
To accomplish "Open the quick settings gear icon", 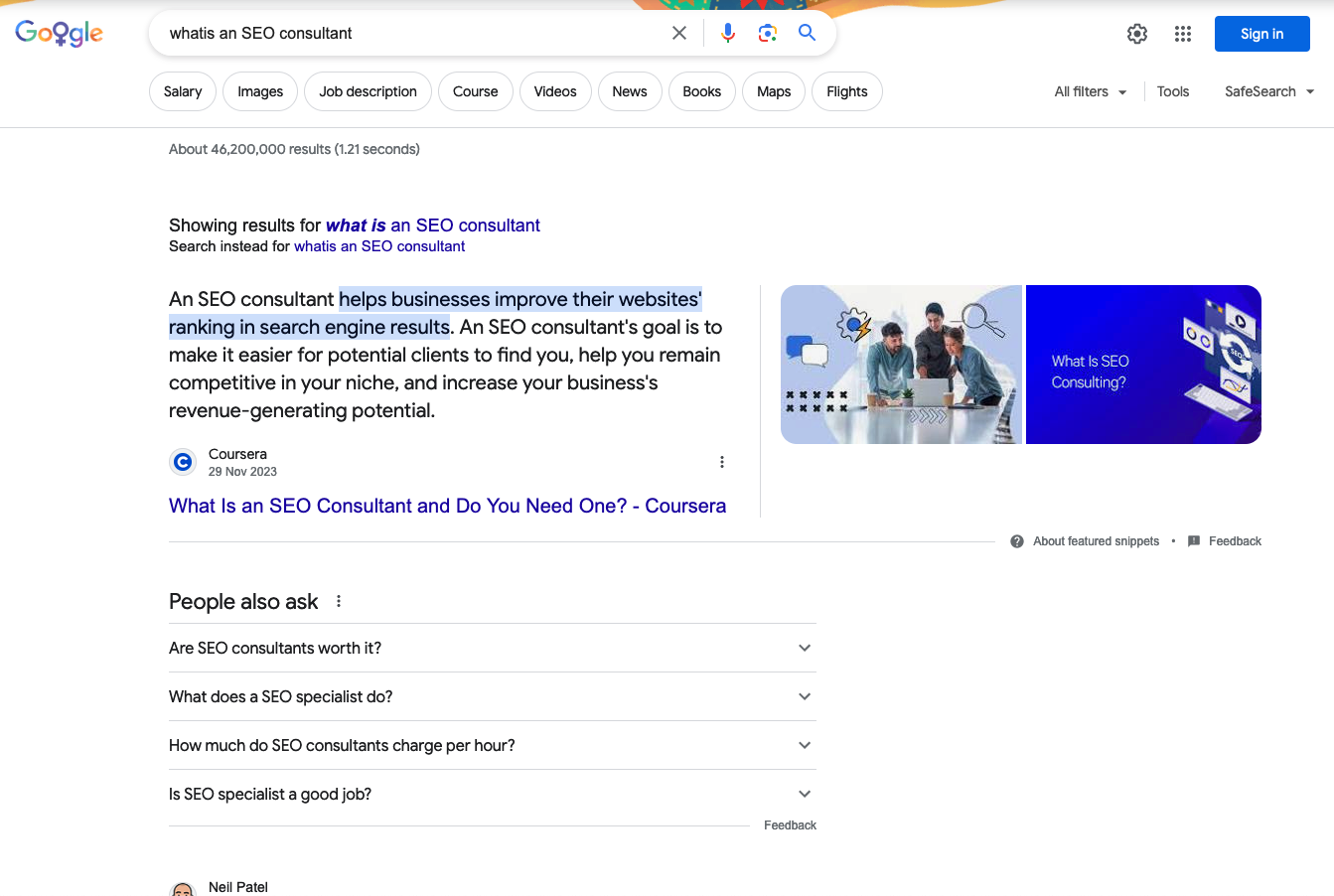I will (1136, 33).
